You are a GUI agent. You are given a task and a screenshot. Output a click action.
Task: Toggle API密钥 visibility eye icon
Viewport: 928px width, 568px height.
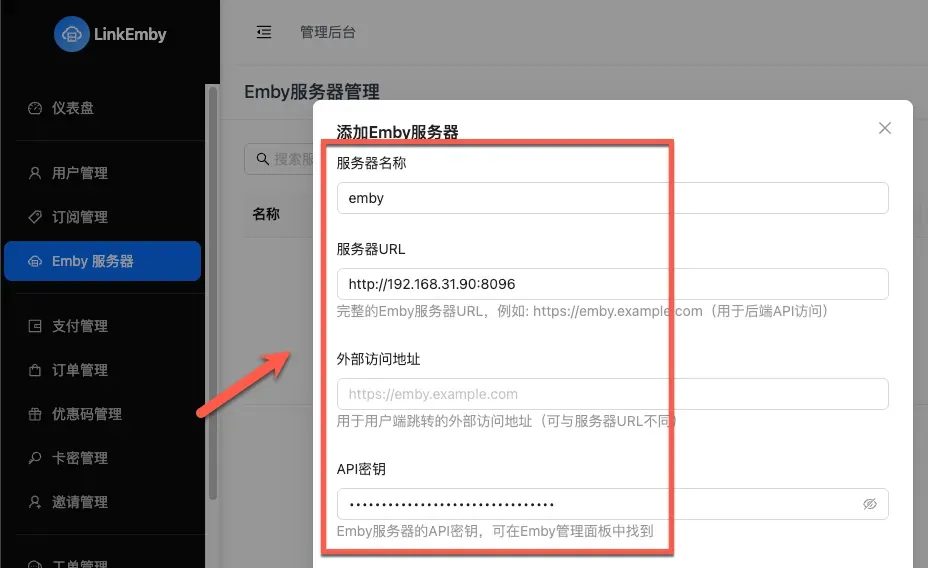(x=869, y=504)
